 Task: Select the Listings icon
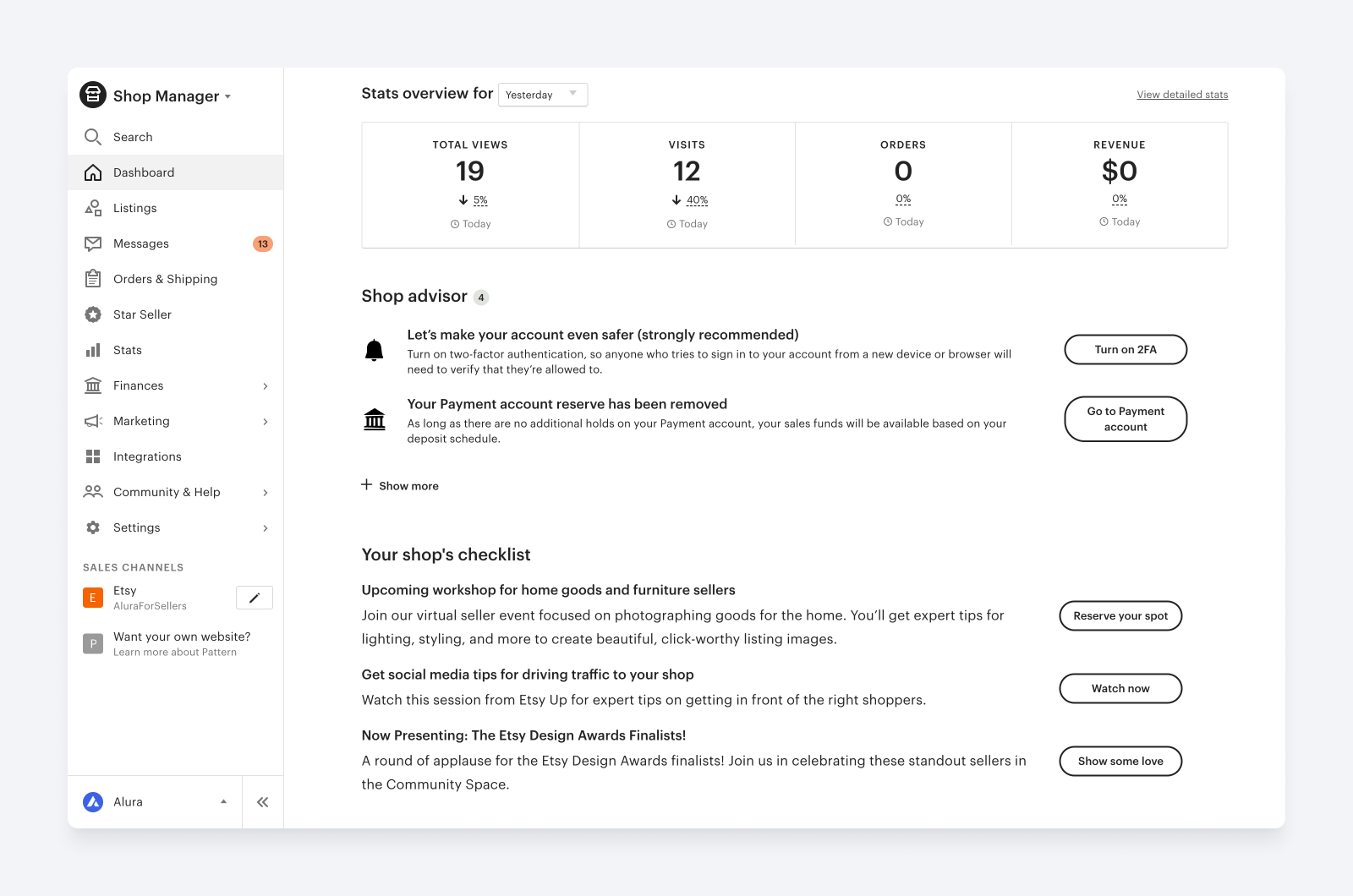click(93, 207)
